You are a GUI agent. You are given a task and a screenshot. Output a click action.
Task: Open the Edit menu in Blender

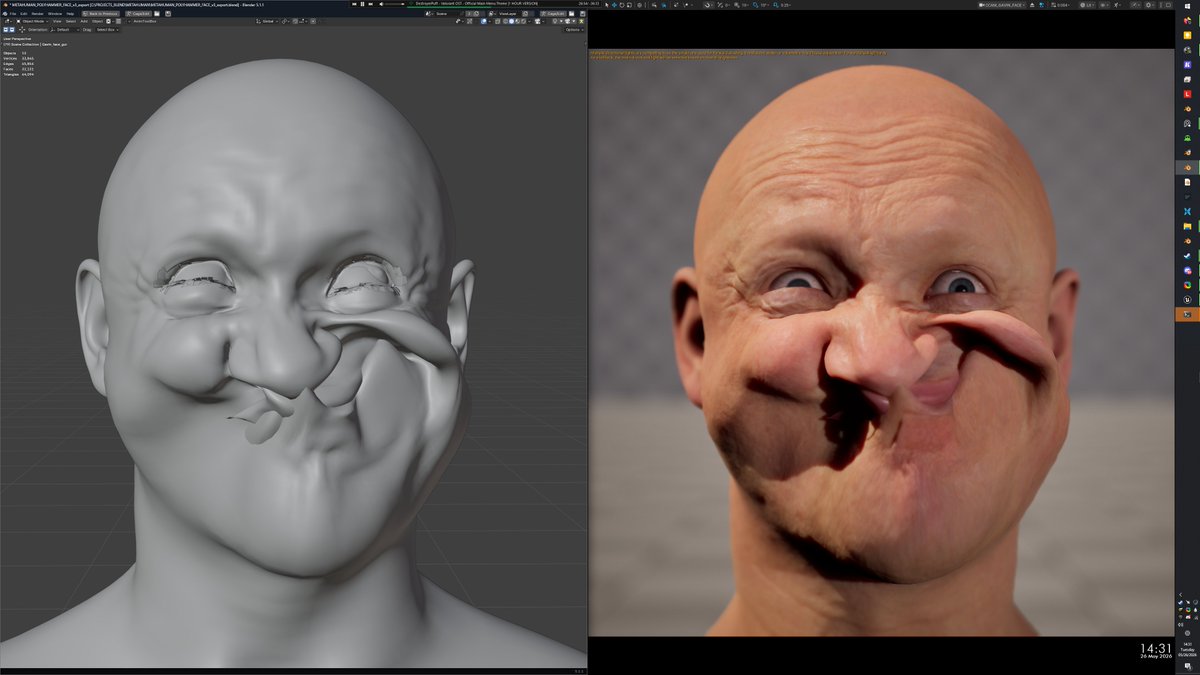[24, 13]
